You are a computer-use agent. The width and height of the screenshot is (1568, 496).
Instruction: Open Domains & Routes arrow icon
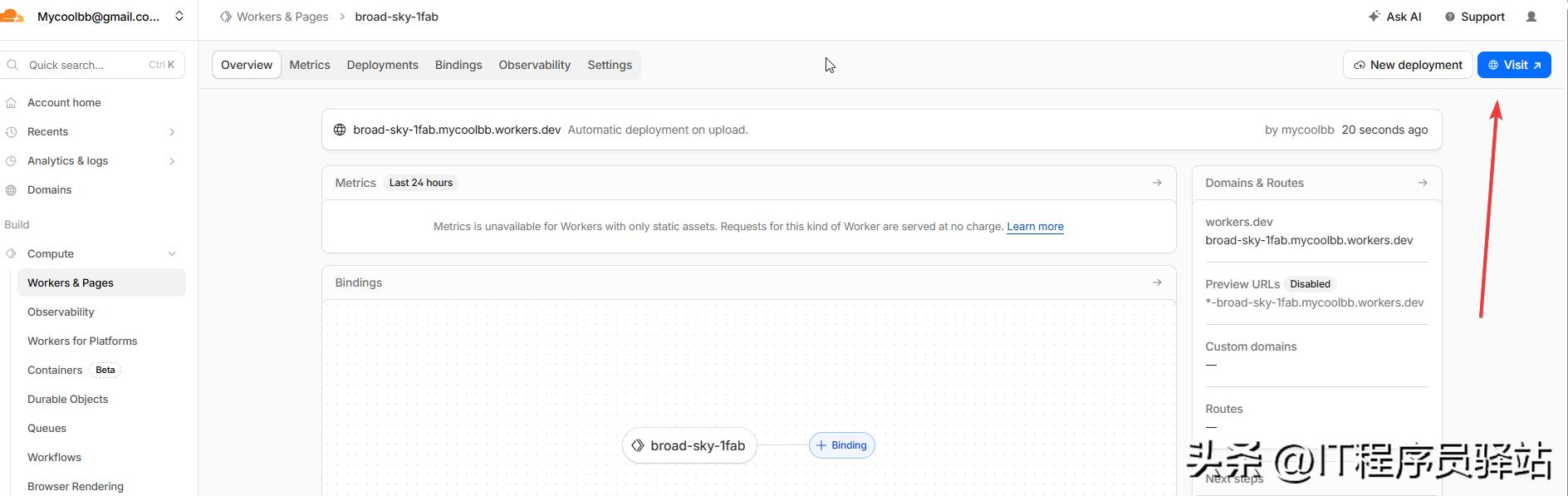point(1423,183)
